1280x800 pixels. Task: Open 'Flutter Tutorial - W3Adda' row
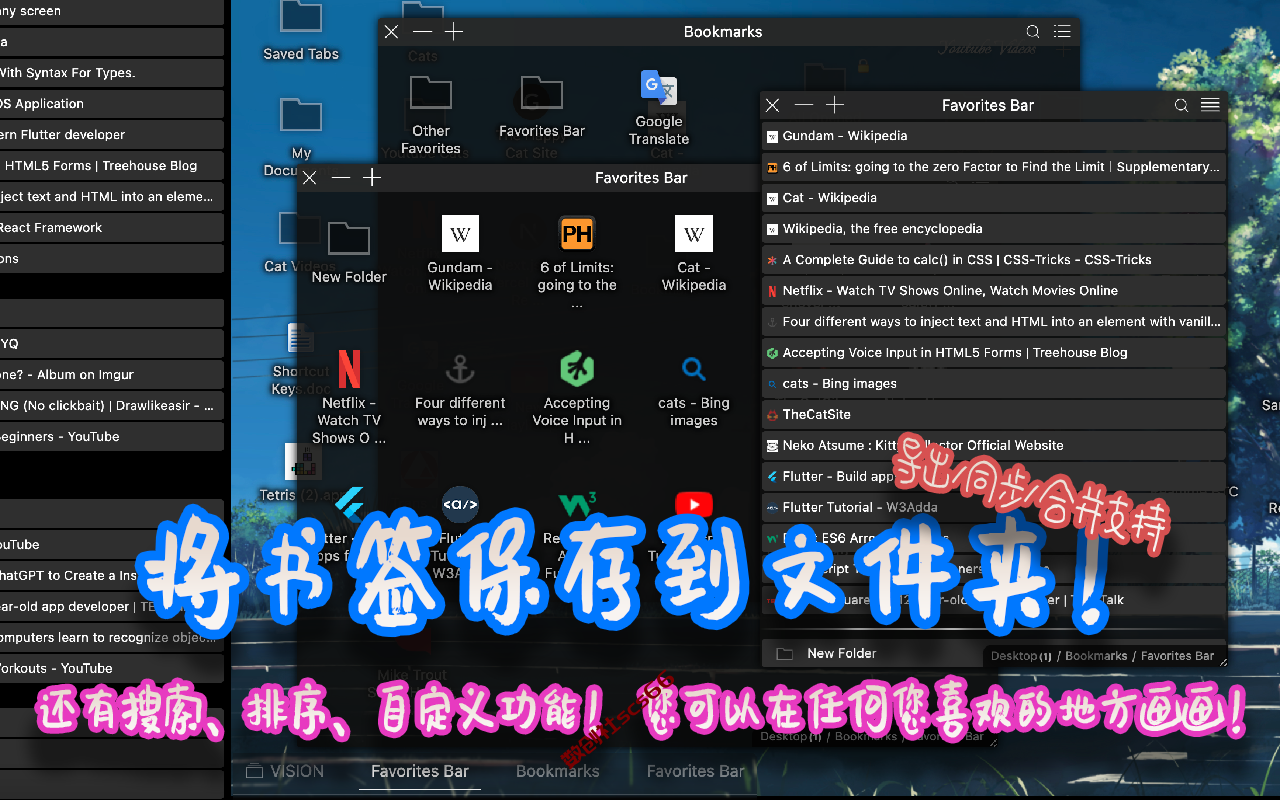tap(993, 508)
